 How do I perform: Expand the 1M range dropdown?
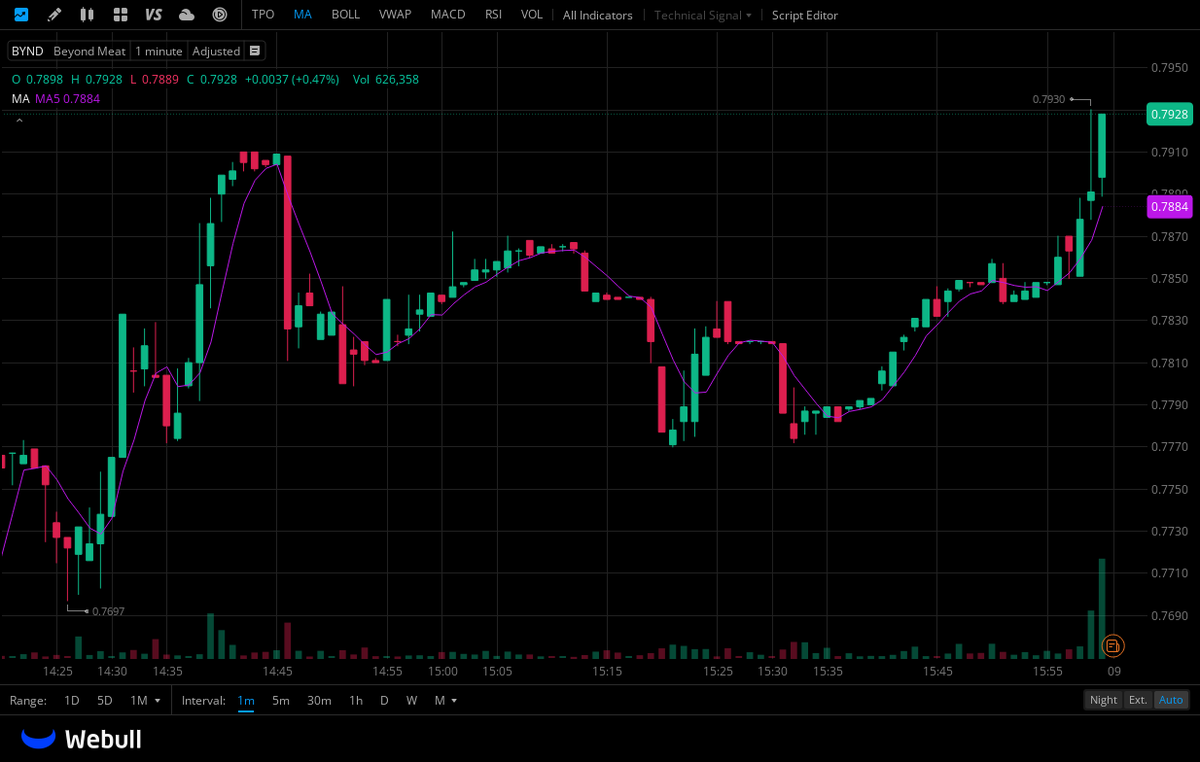click(146, 700)
